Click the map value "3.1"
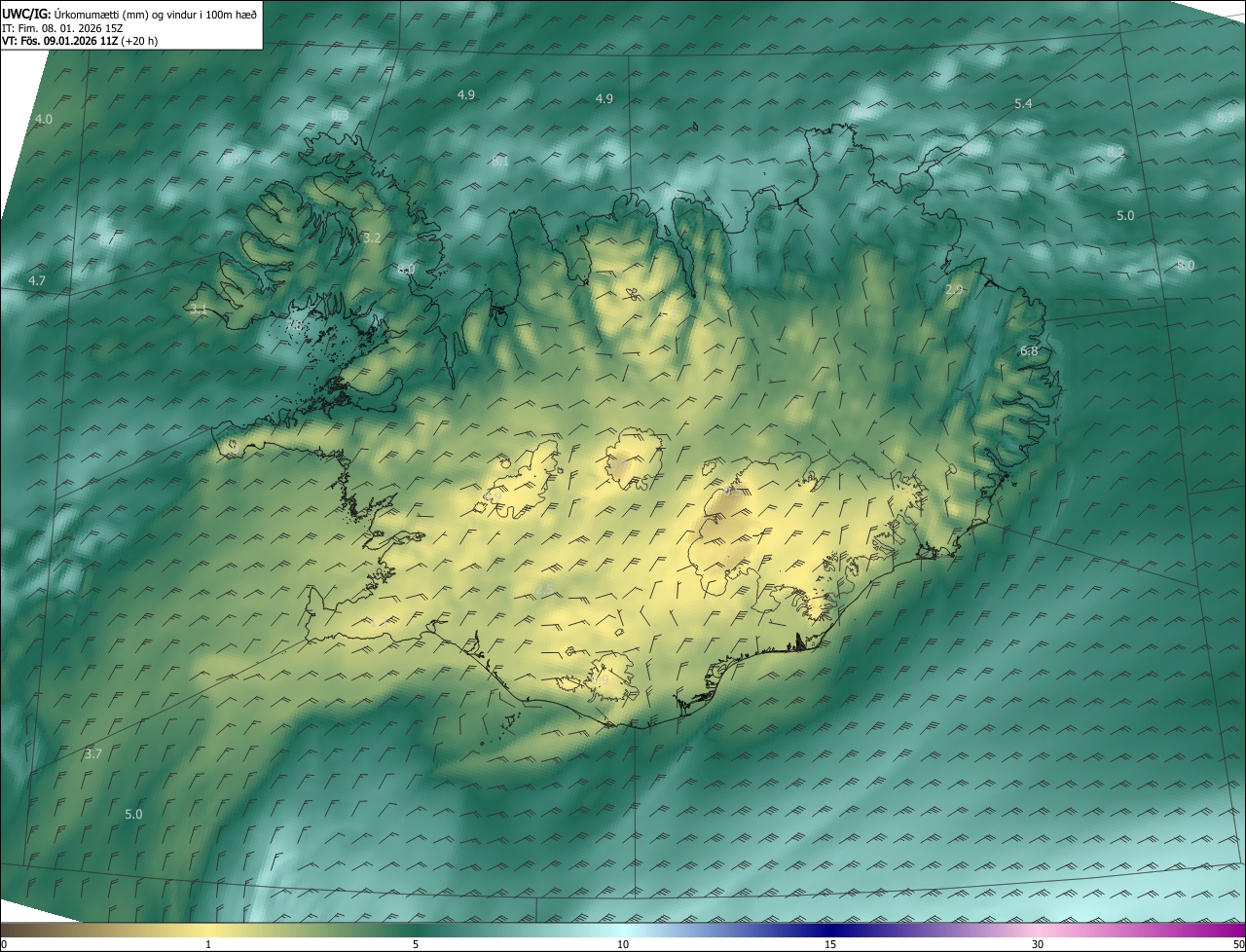The width and height of the screenshot is (1246, 952). pos(199,310)
